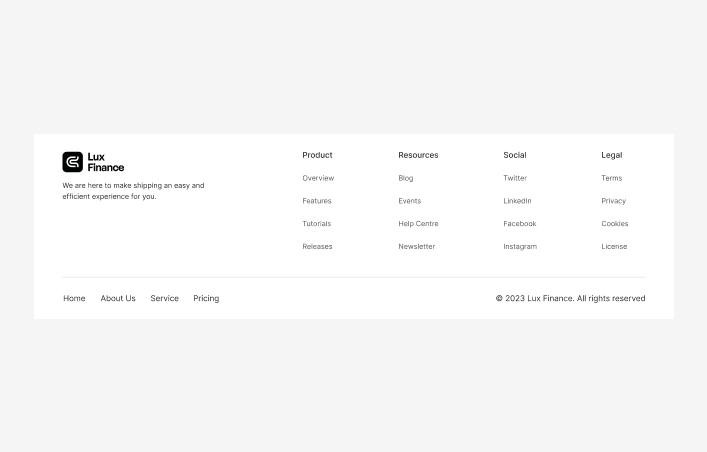707x452 pixels.
Task: Navigate to Home in footer menu
Action: [x=74, y=299]
